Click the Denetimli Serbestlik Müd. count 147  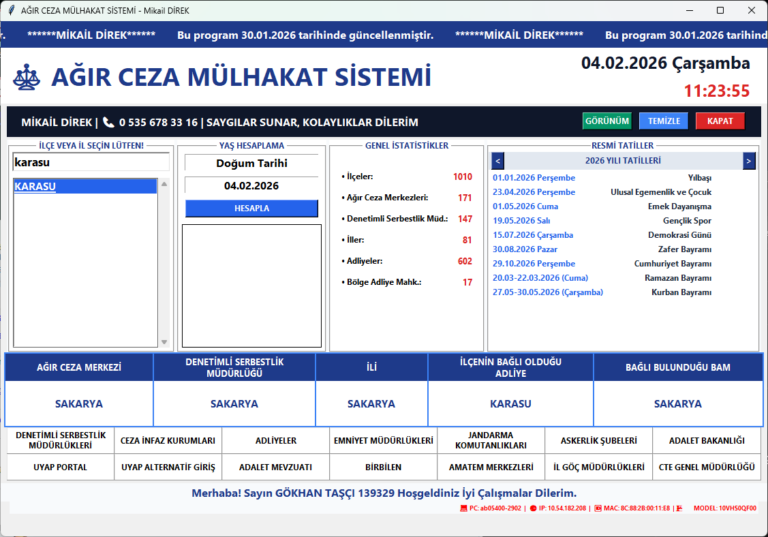465,219
